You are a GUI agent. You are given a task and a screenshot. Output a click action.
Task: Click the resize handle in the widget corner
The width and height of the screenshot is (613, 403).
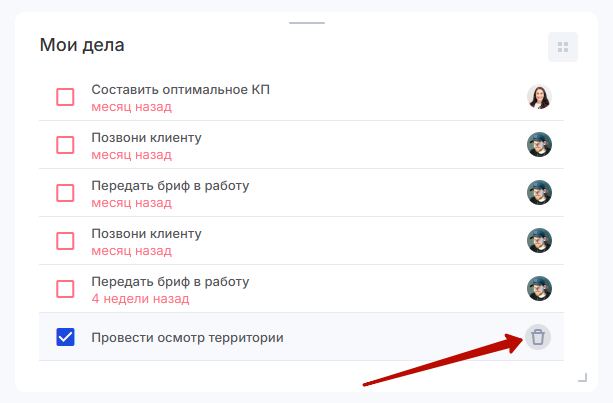click(583, 377)
